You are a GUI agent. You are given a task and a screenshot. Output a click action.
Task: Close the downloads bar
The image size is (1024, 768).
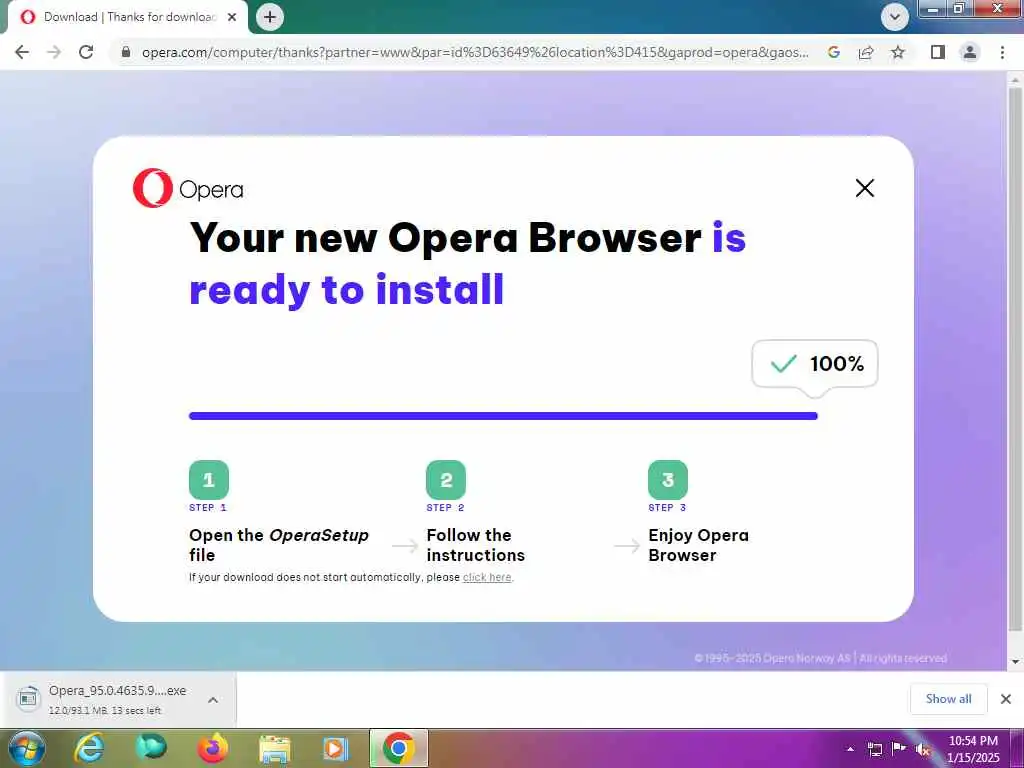point(1006,699)
